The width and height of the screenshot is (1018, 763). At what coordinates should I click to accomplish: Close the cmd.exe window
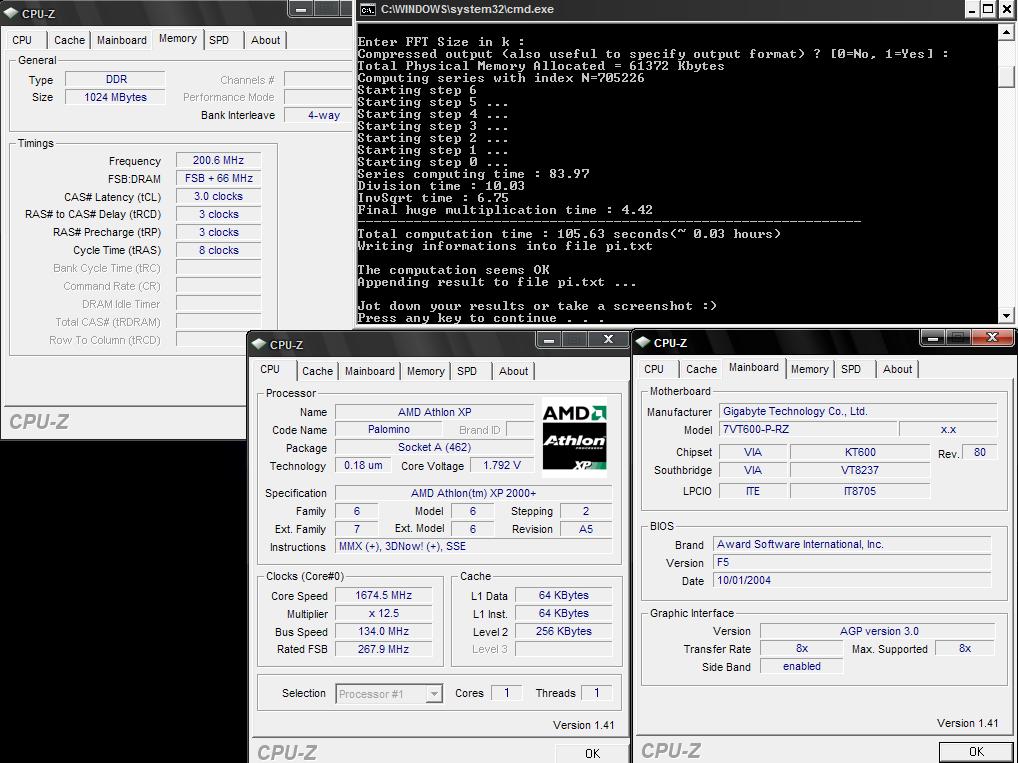(x=1004, y=9)
